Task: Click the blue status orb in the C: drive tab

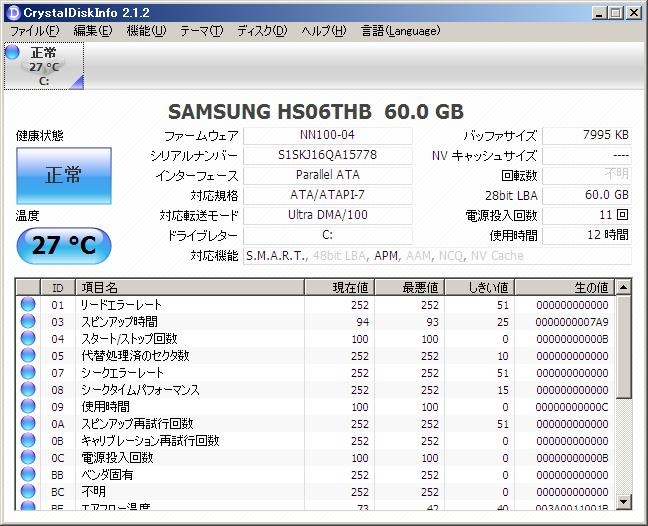Action: click(x=12, y=52)
